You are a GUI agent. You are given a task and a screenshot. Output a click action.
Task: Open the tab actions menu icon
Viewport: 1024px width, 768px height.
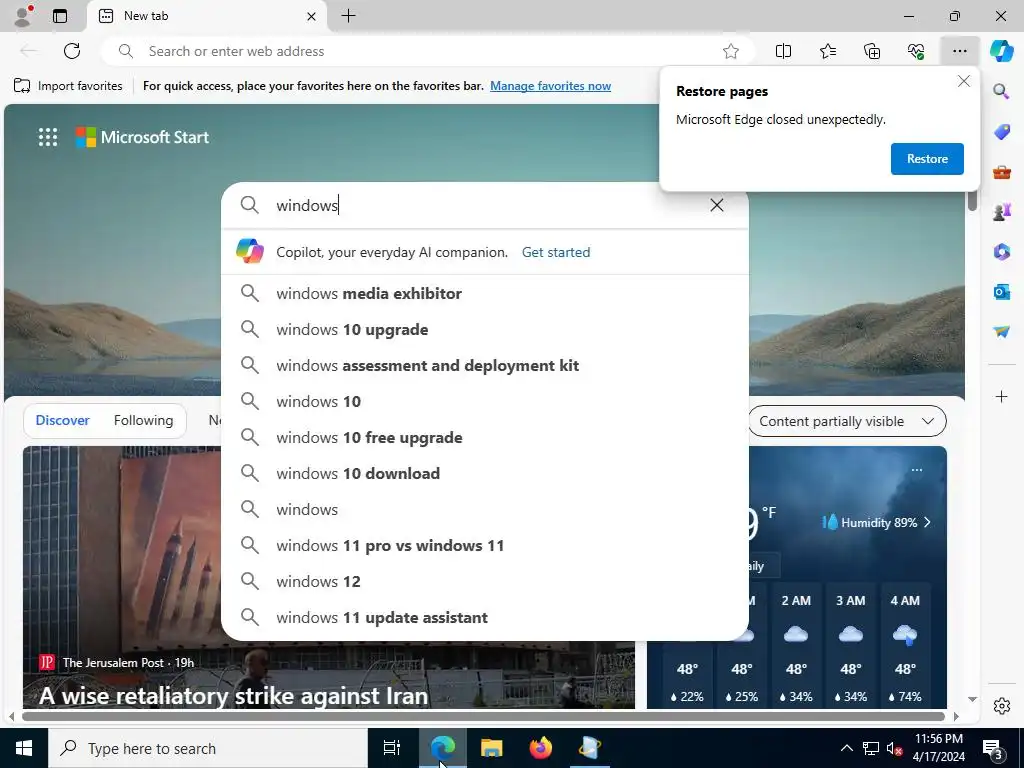(x=60, y=16)
